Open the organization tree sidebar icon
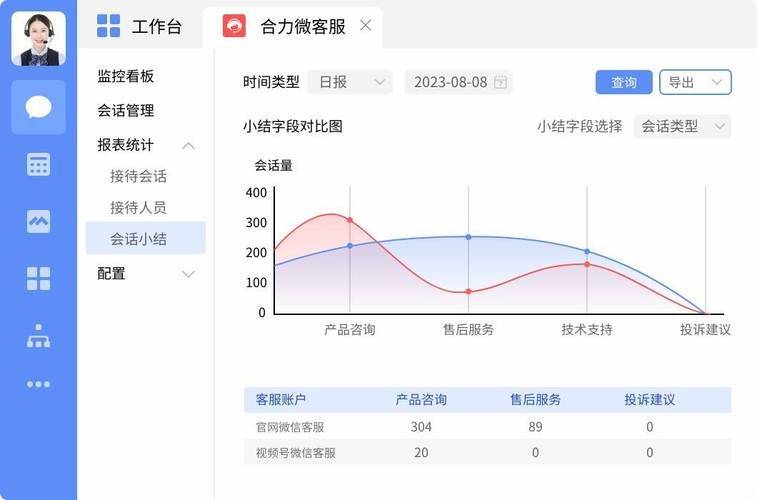Image resolution: width=757 pixels, height=500 pixels. 39,336
